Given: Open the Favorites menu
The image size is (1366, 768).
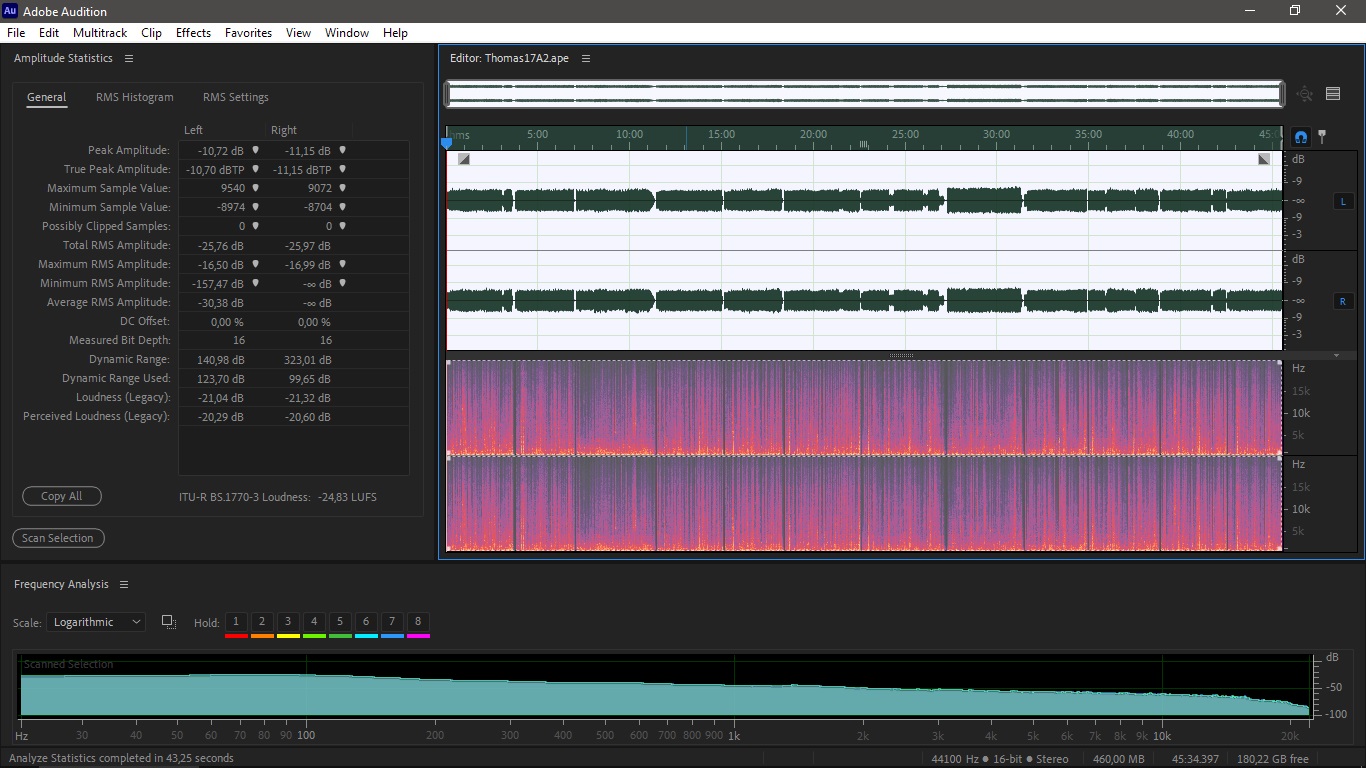Looking at the screenshot, I should 248,33.
